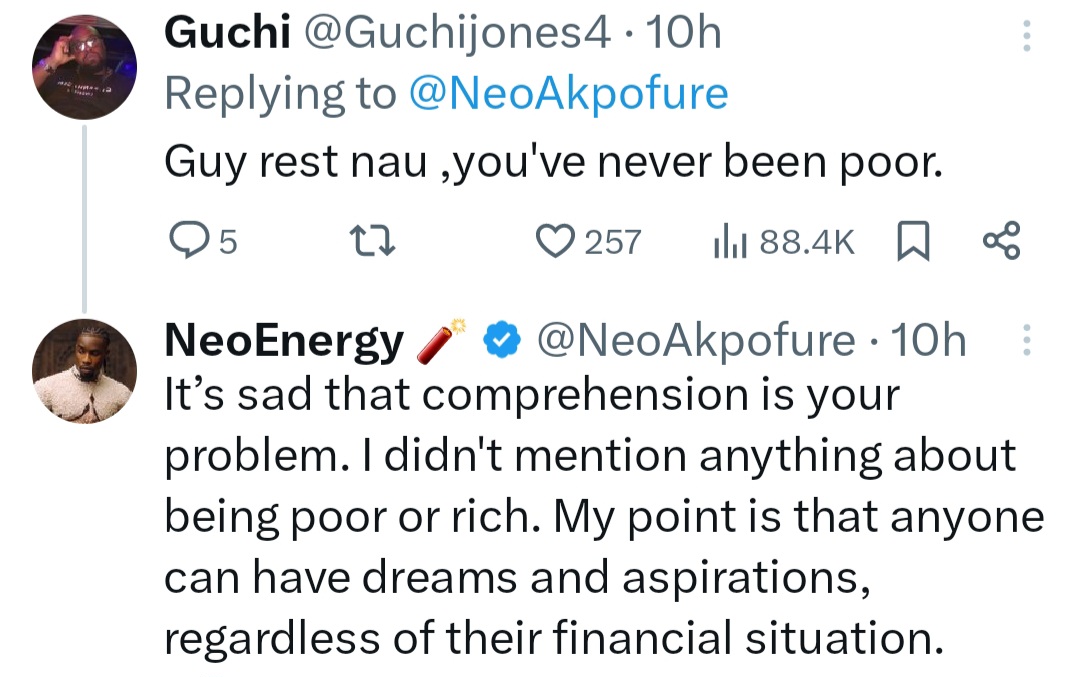Click the @Guchijones4 handle

pyautogui.click(x=455, y=34)
